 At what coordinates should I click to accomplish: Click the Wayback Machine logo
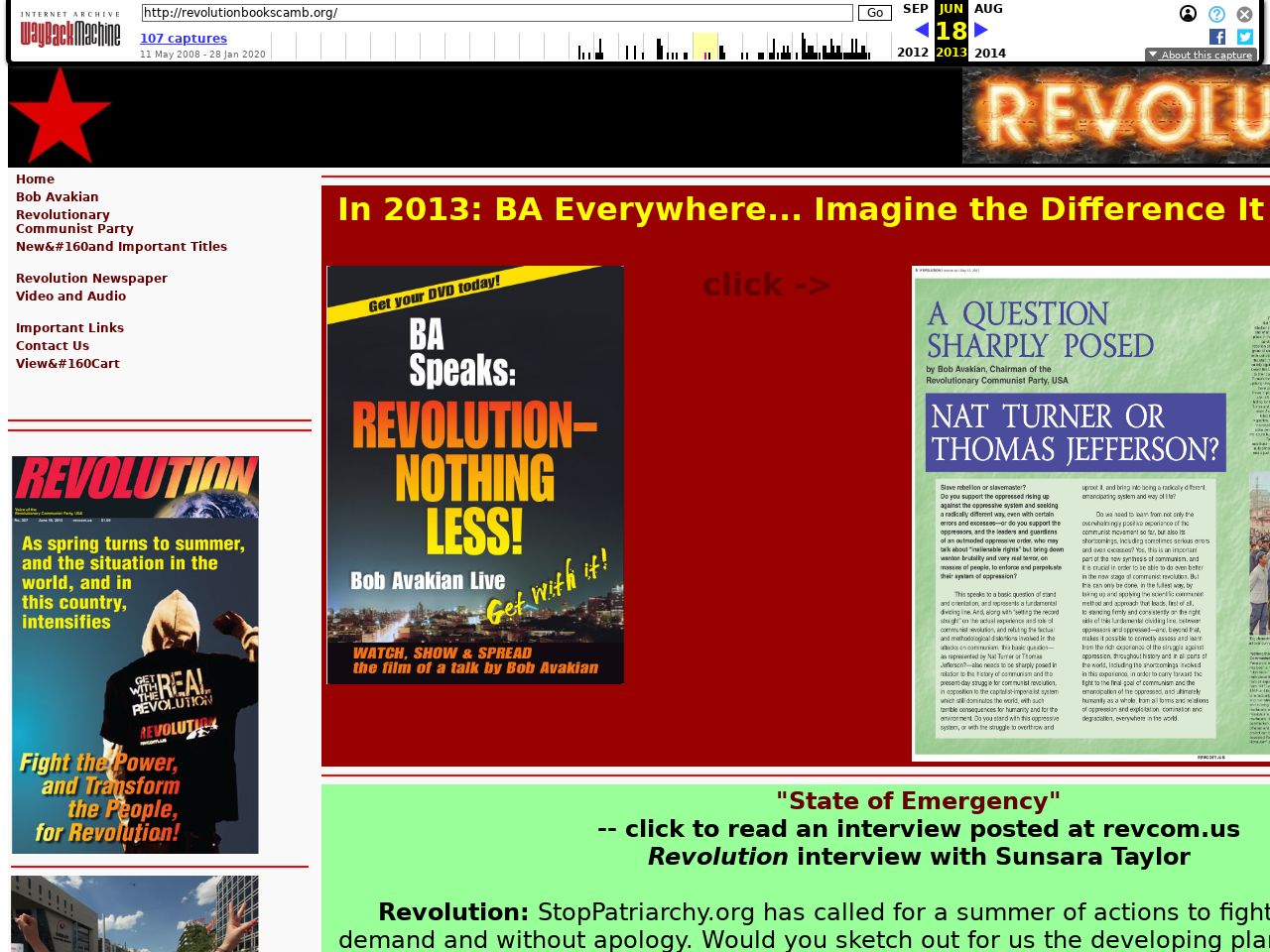pos(69,32)
